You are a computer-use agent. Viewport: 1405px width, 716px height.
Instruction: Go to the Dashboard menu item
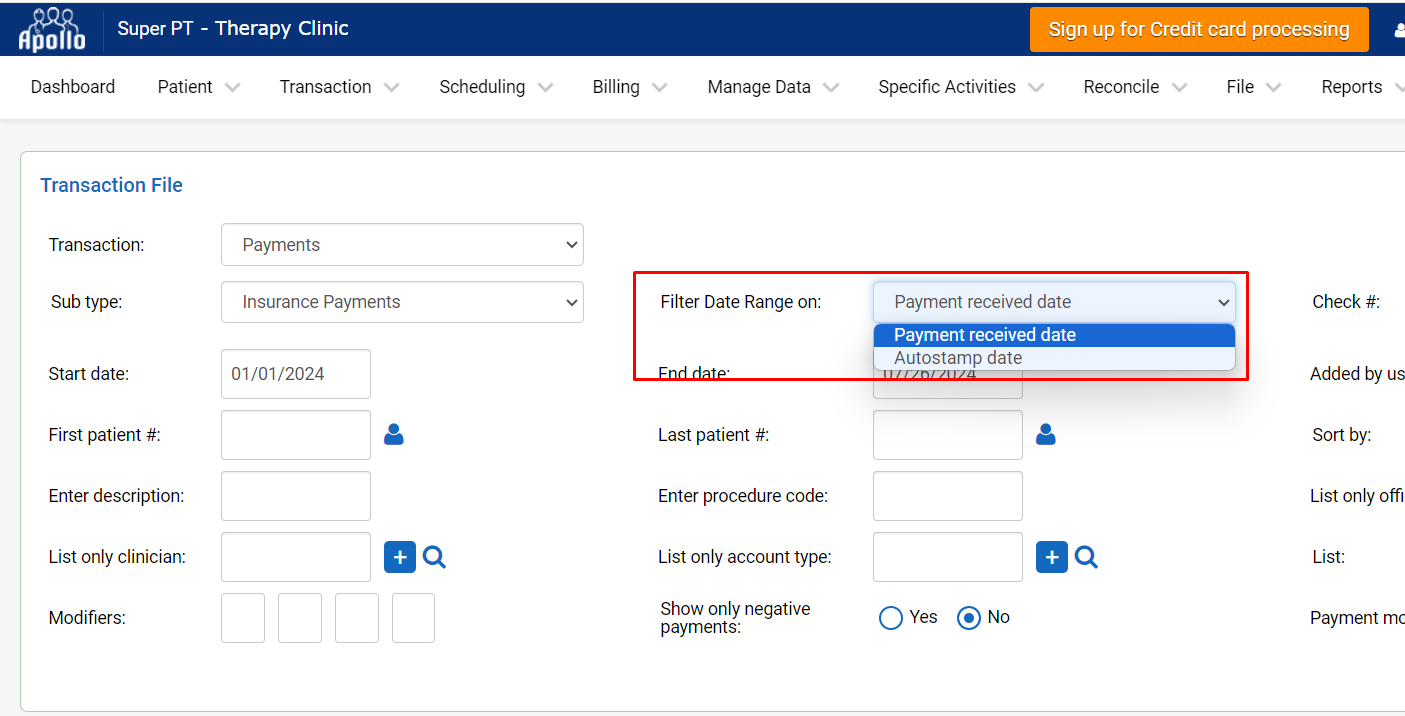point(73,87)
